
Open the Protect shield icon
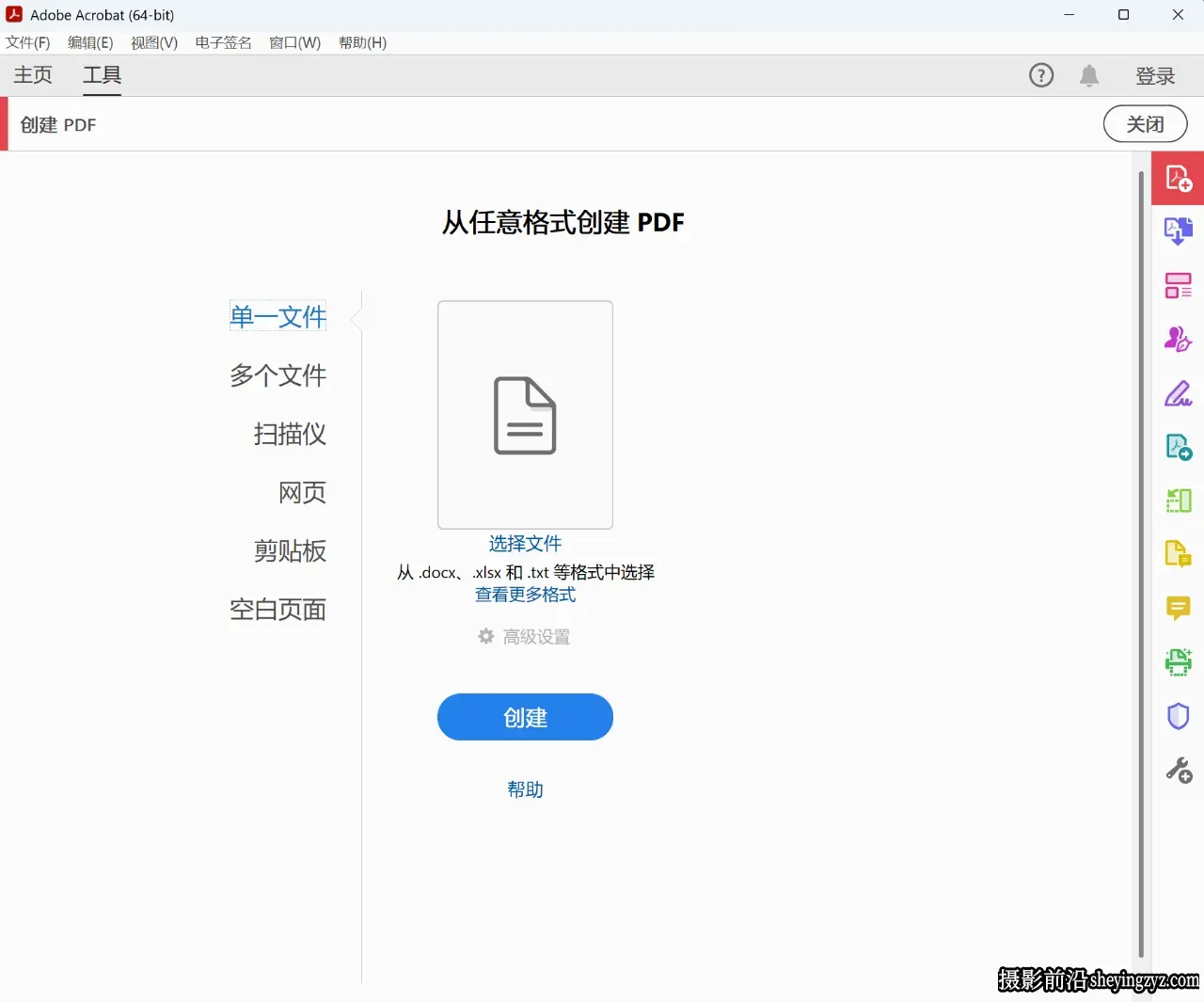pos(1178,716)
